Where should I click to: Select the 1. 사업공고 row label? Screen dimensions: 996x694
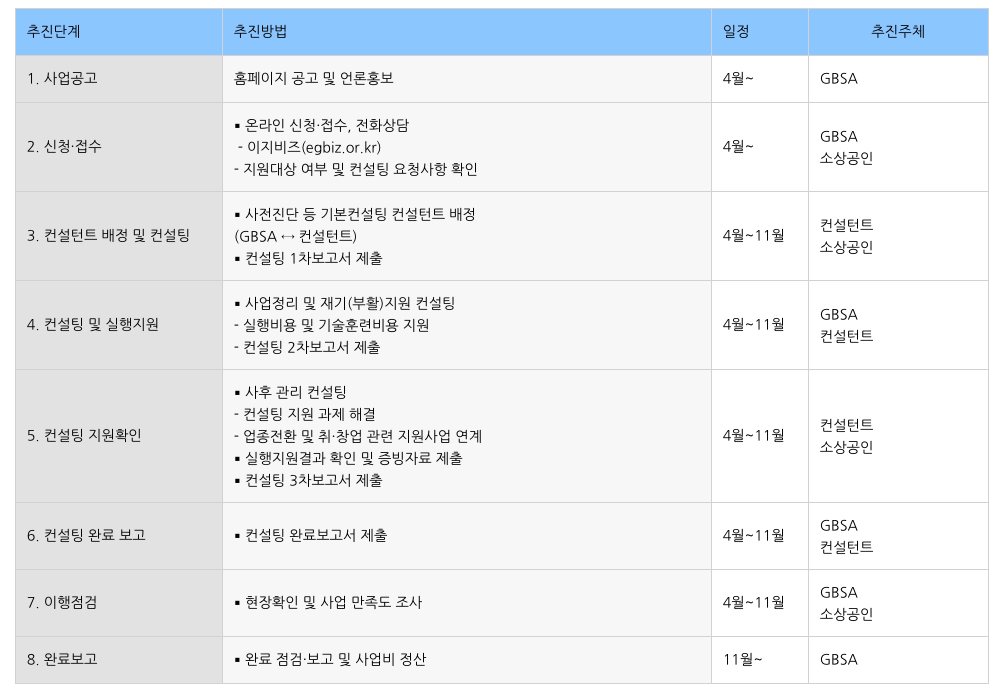click(119, 79)
